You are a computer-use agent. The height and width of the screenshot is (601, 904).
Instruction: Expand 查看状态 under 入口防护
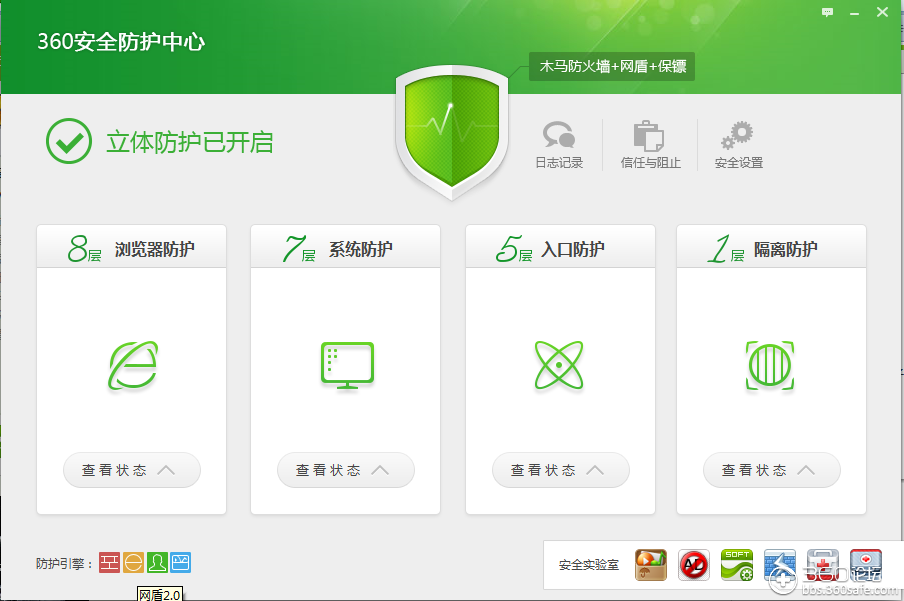coord(560,470)
